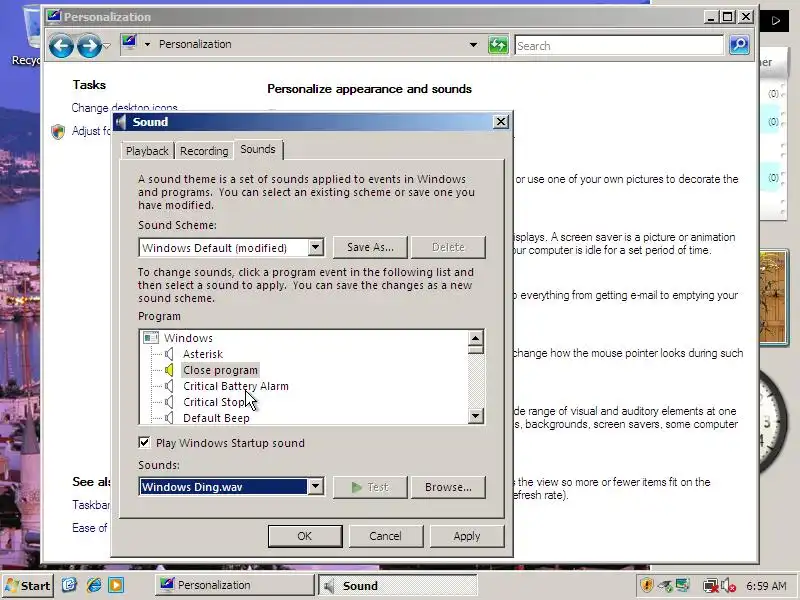Screen dimensions: 800x600
Task: Click the Windows program group icon
Action: 151,337
